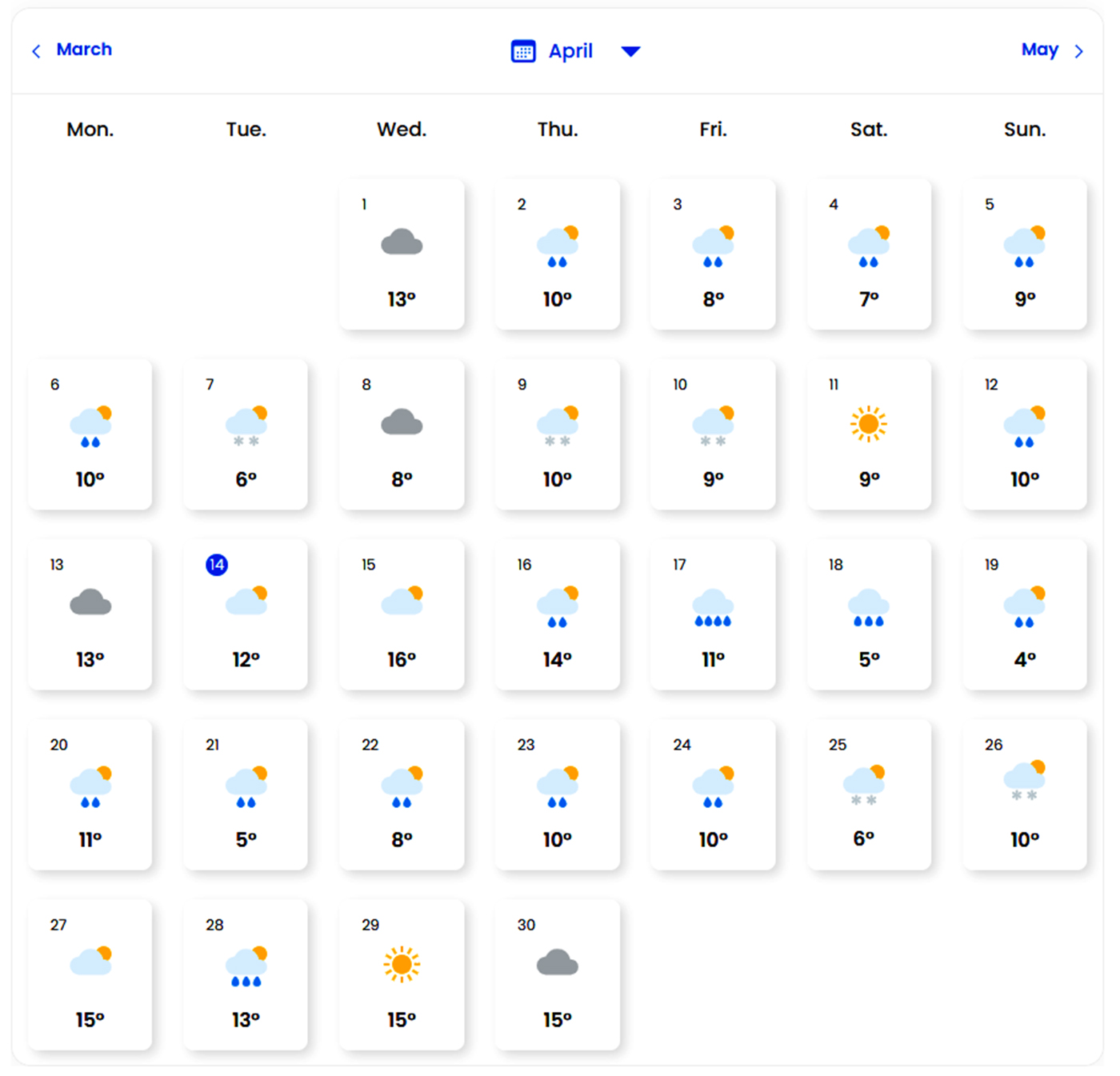Open April 20 card showing 11°
Image resolution: width=1120 pixels, height=1076 pixels.
[90, 794]
